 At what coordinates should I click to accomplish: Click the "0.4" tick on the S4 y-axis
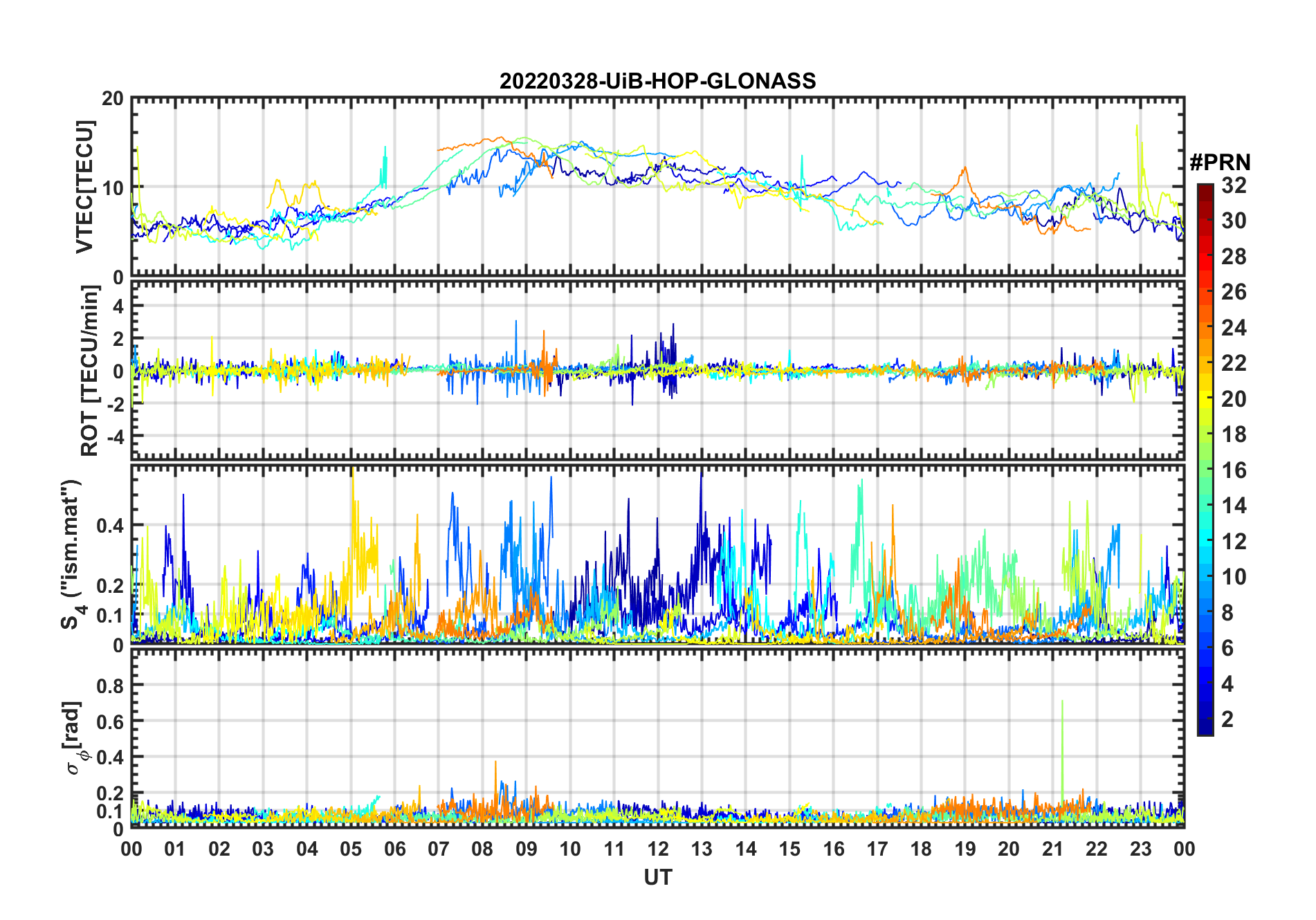pos(111,526)
